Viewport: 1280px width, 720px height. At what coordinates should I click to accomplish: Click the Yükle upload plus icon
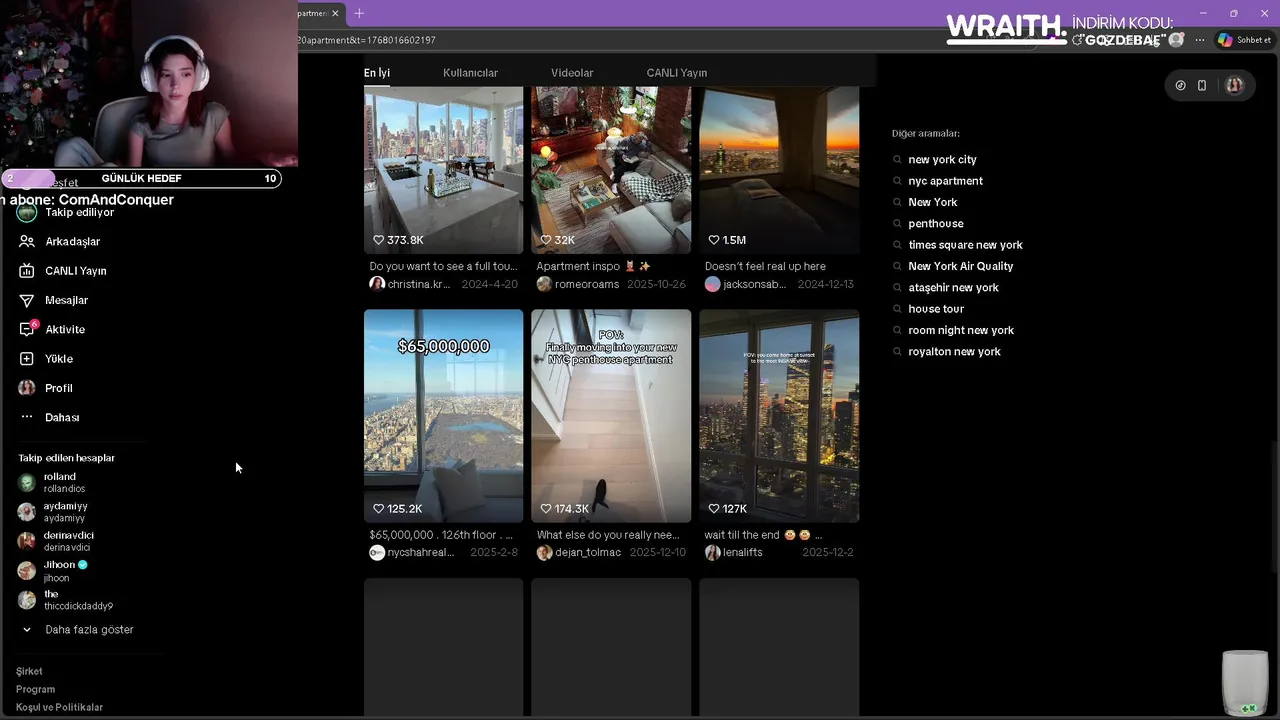pos(27,358)
